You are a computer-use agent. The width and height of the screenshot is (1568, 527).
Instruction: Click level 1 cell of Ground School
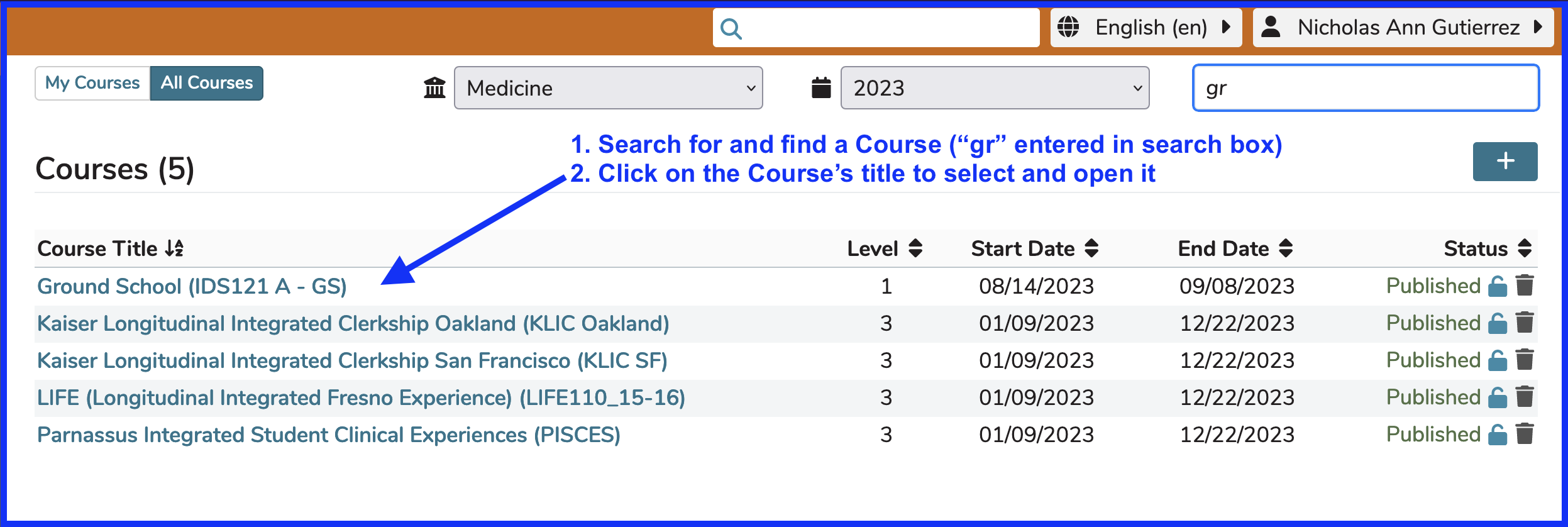click(886, 286)
